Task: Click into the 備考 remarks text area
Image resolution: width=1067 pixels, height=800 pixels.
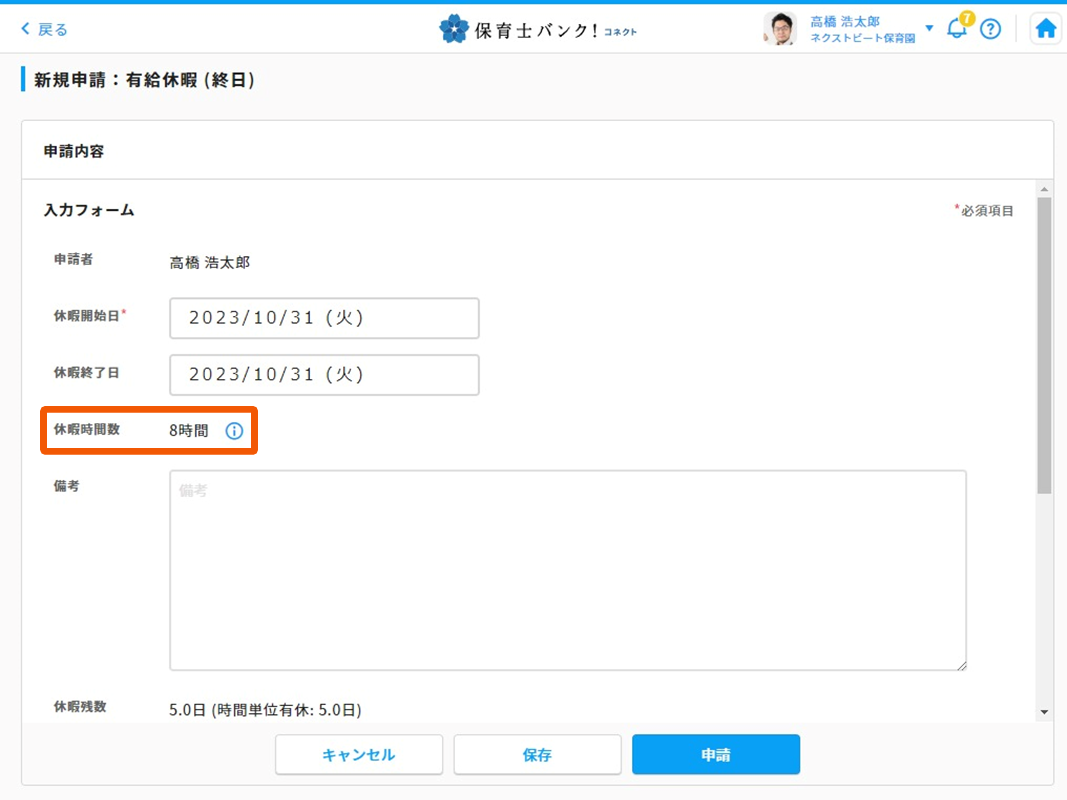Action: (567, 570)
